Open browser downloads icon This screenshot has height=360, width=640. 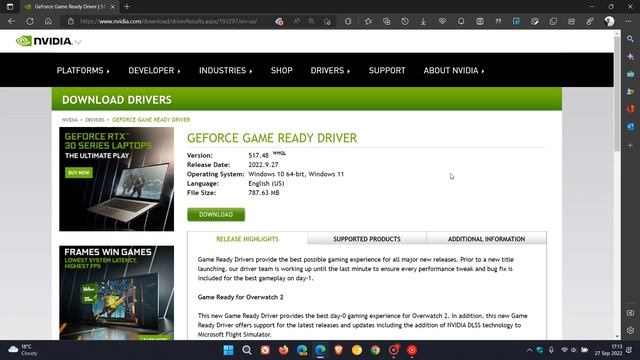tap(423, 21)
